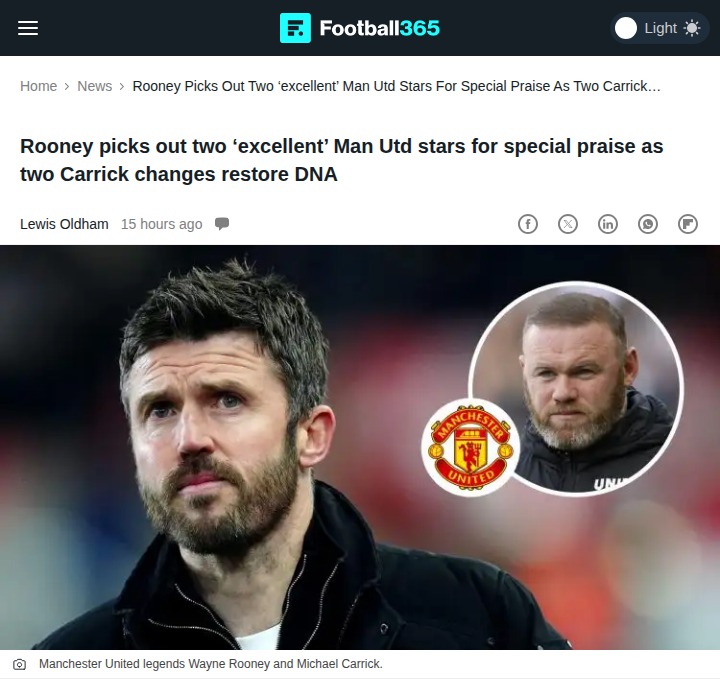Open the News breadcrumb link
Image resolution: width=720 pixels, height=691 pixels.
pyautogui.click(x=95, y=86)
